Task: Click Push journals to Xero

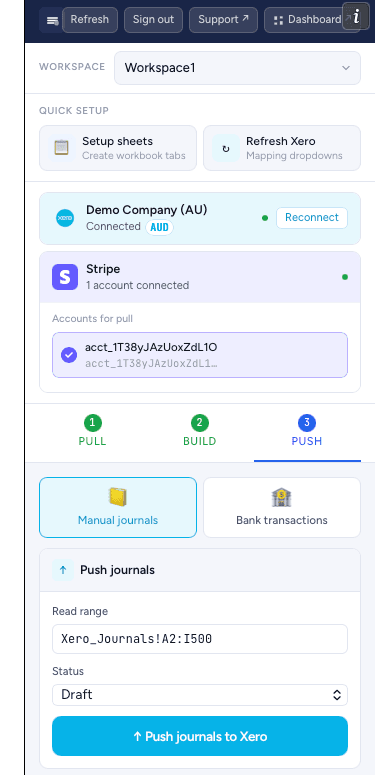Action: pyautogui.click(x=200, y=736)
